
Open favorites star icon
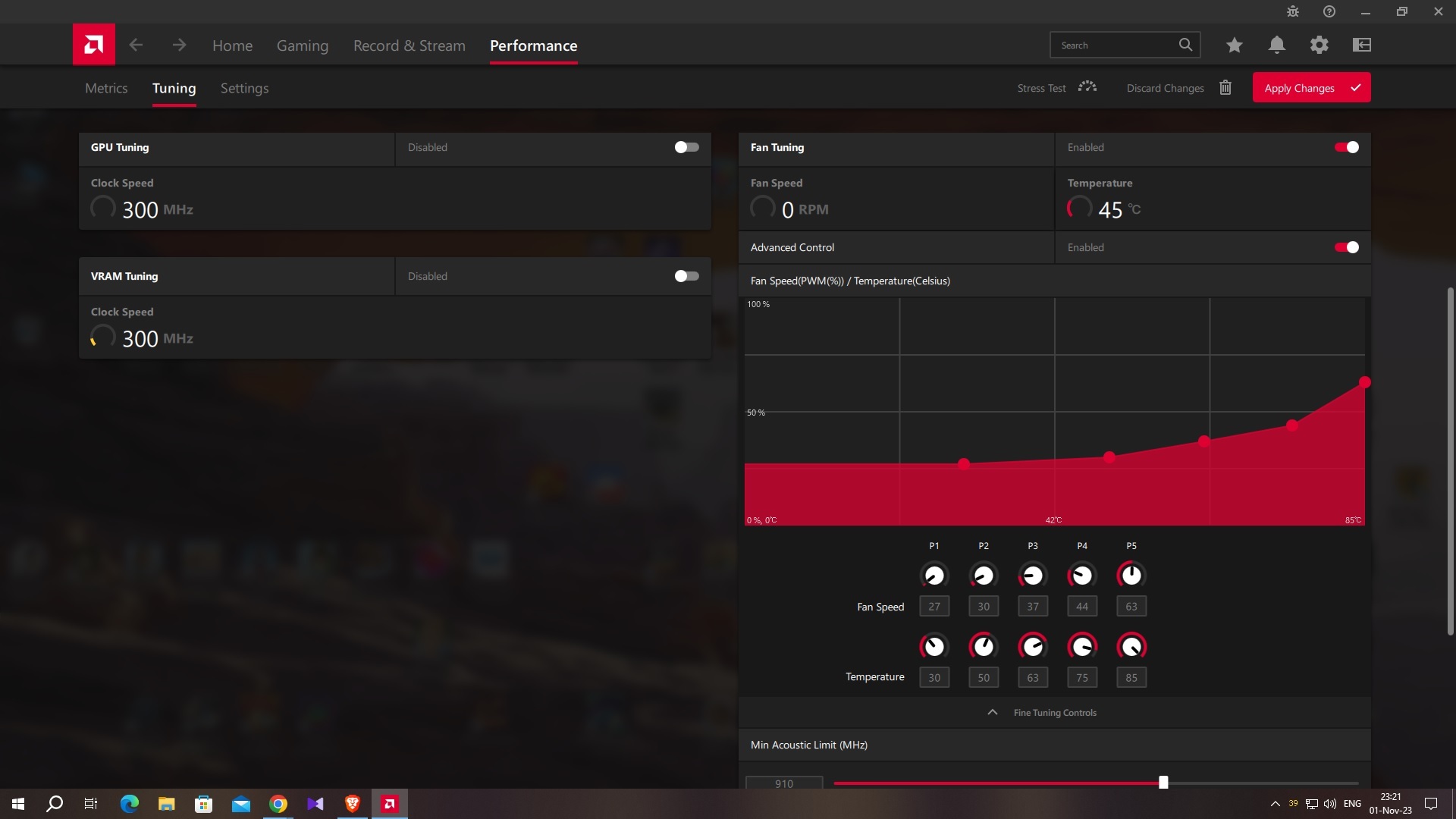[1235, 45]
